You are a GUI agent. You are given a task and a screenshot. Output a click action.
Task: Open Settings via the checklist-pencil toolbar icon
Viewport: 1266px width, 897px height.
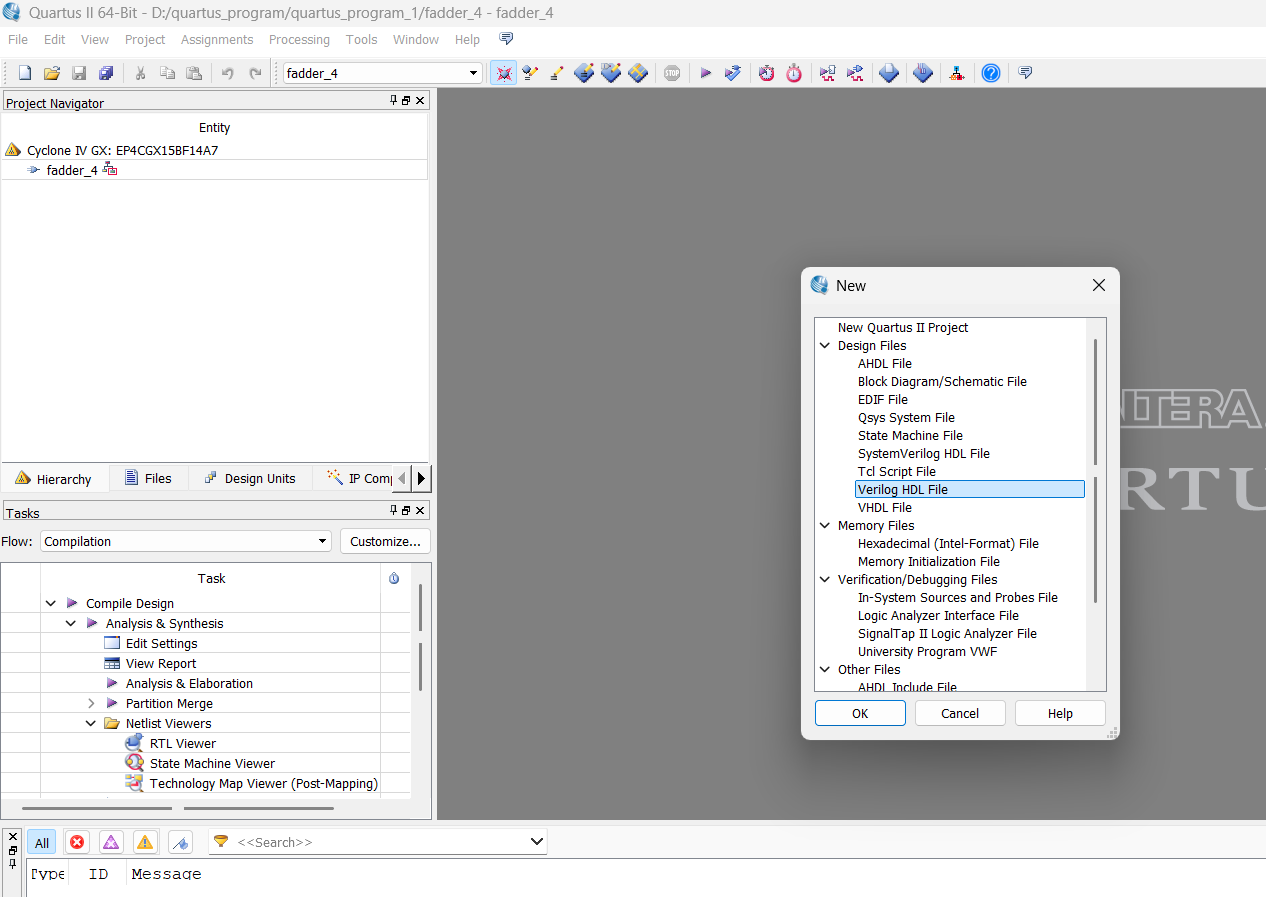point(531,73)
